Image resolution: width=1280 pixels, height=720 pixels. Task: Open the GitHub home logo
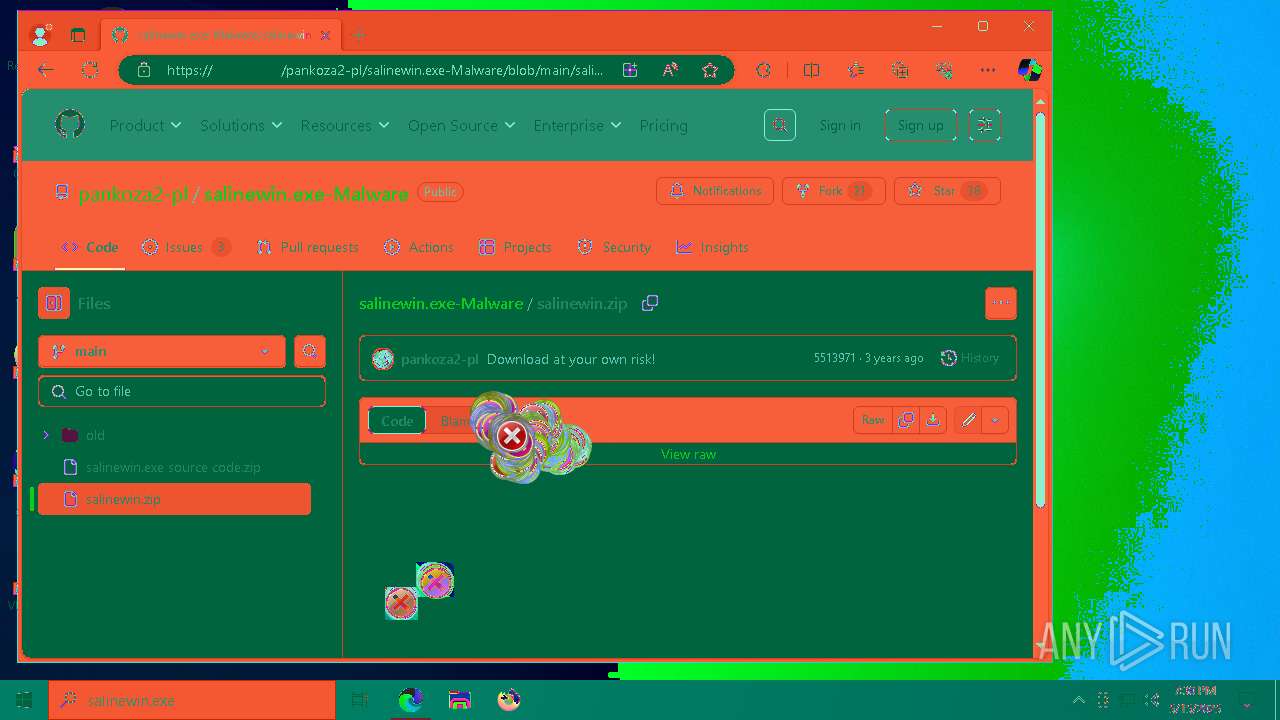click(69, 125)
